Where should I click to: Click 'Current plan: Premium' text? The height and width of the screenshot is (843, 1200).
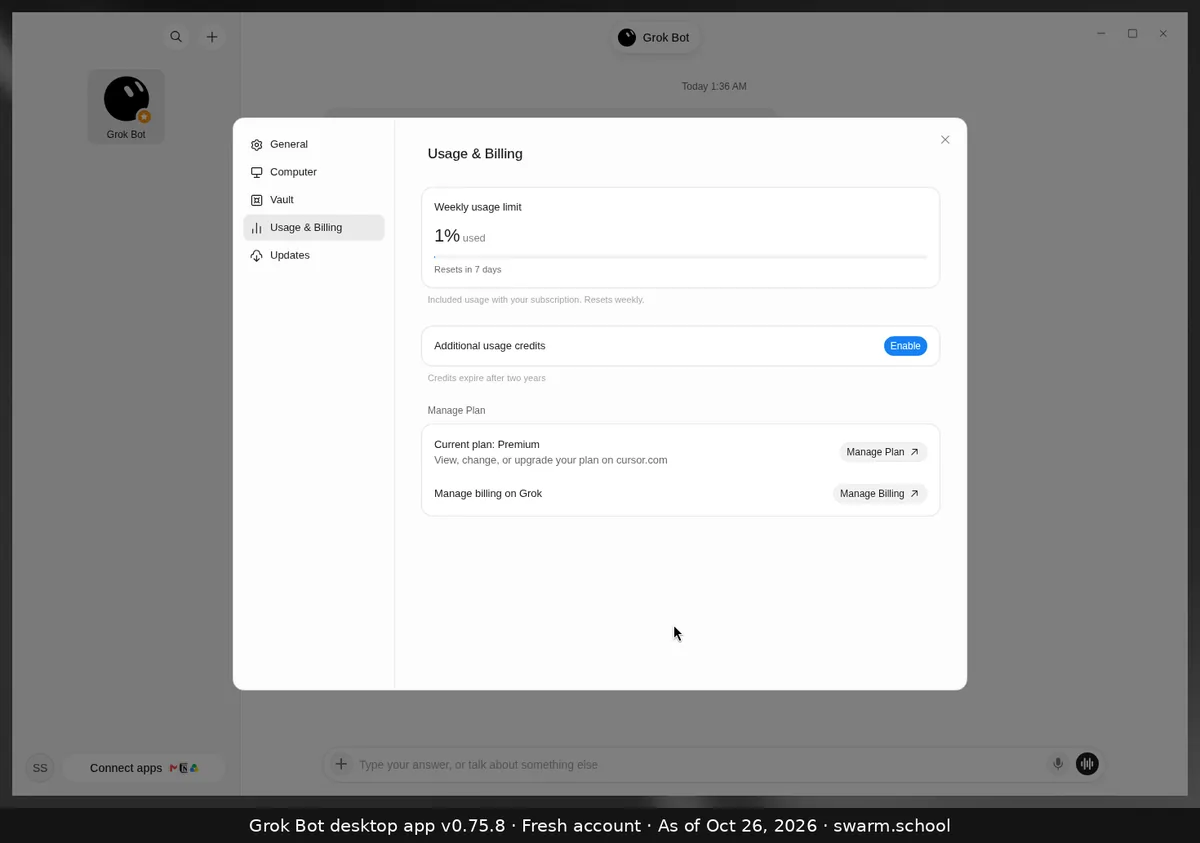[x=487, y=444]
